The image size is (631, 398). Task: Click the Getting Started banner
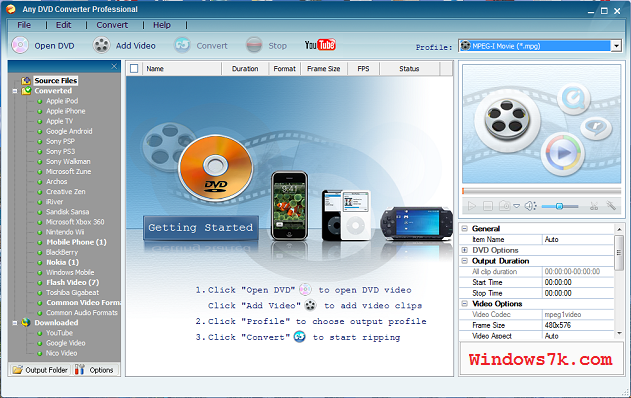tap(200, 228)
